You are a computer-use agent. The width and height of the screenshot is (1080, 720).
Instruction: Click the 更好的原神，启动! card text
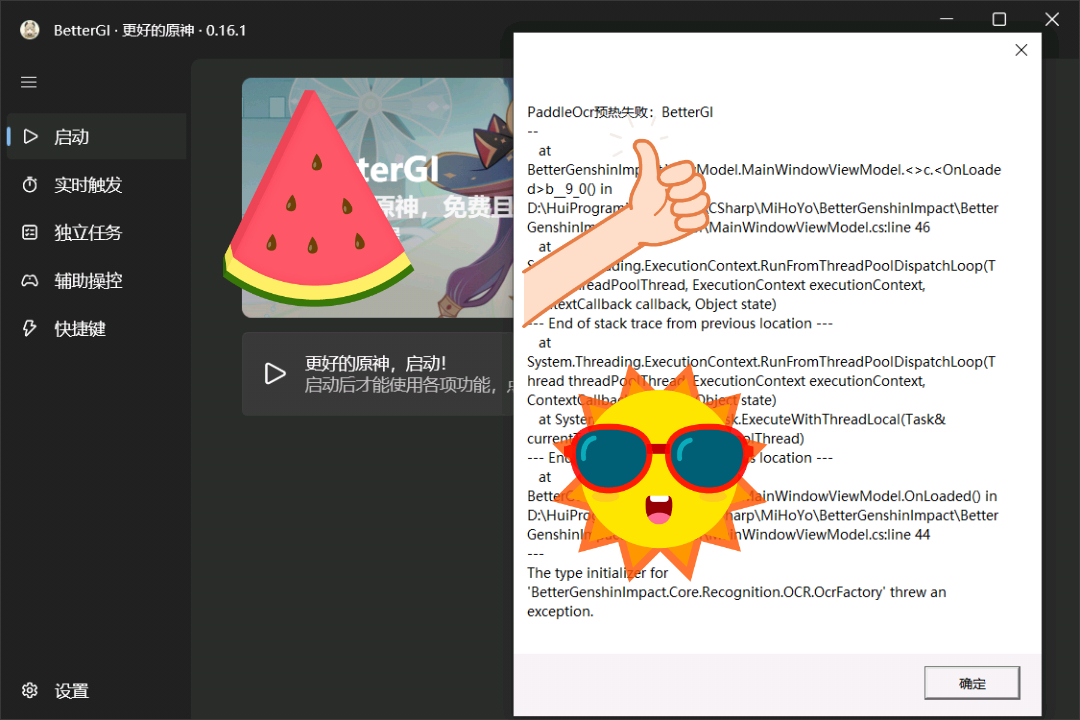[376, 364]
